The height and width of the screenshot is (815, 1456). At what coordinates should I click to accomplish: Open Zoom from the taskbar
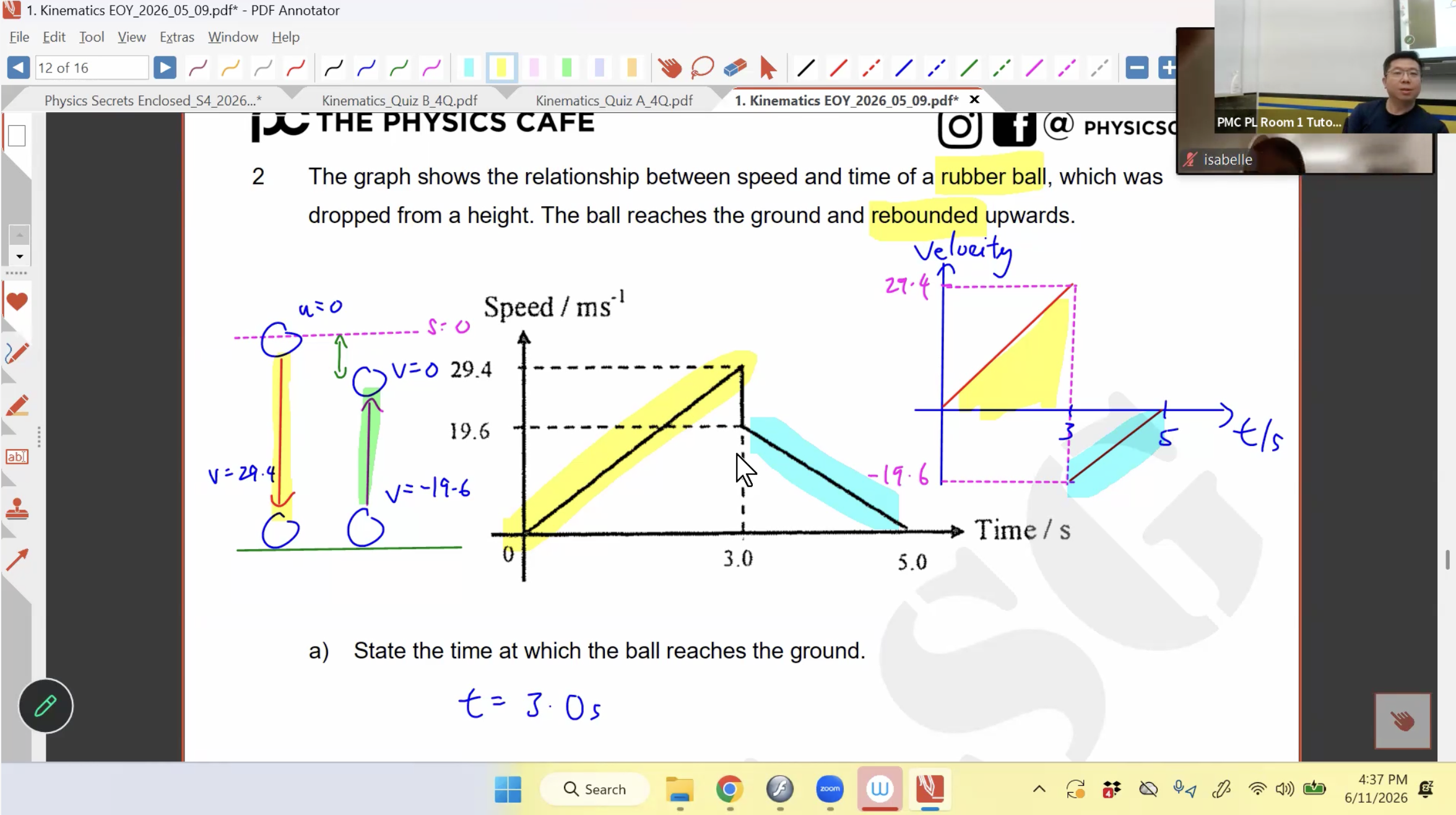pyautogui.click(x=830, y=789)
